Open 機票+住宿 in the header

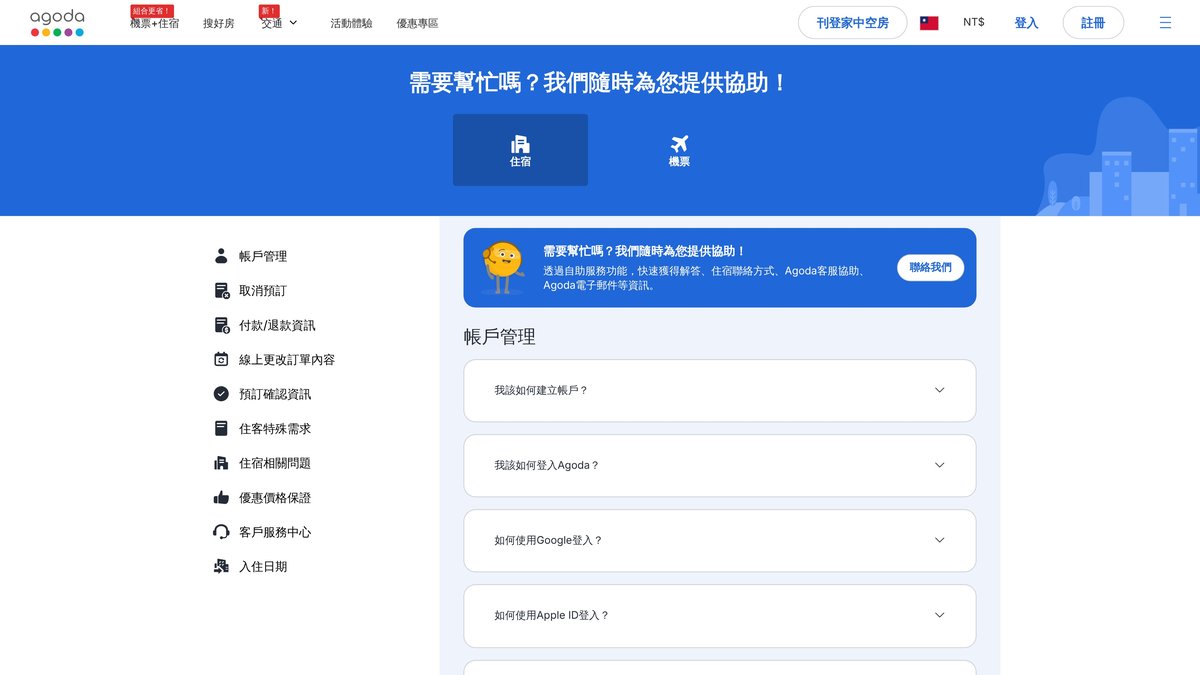point(154,23)
